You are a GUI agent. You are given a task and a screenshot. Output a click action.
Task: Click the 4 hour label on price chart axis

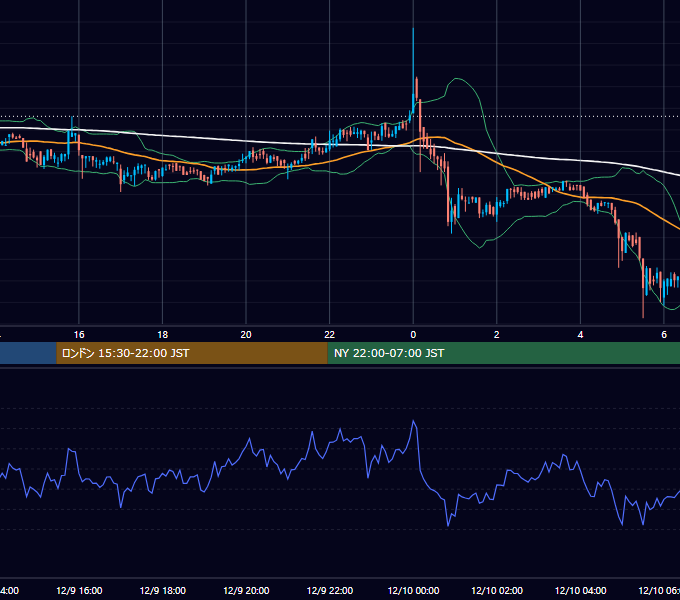click(580, 335)
